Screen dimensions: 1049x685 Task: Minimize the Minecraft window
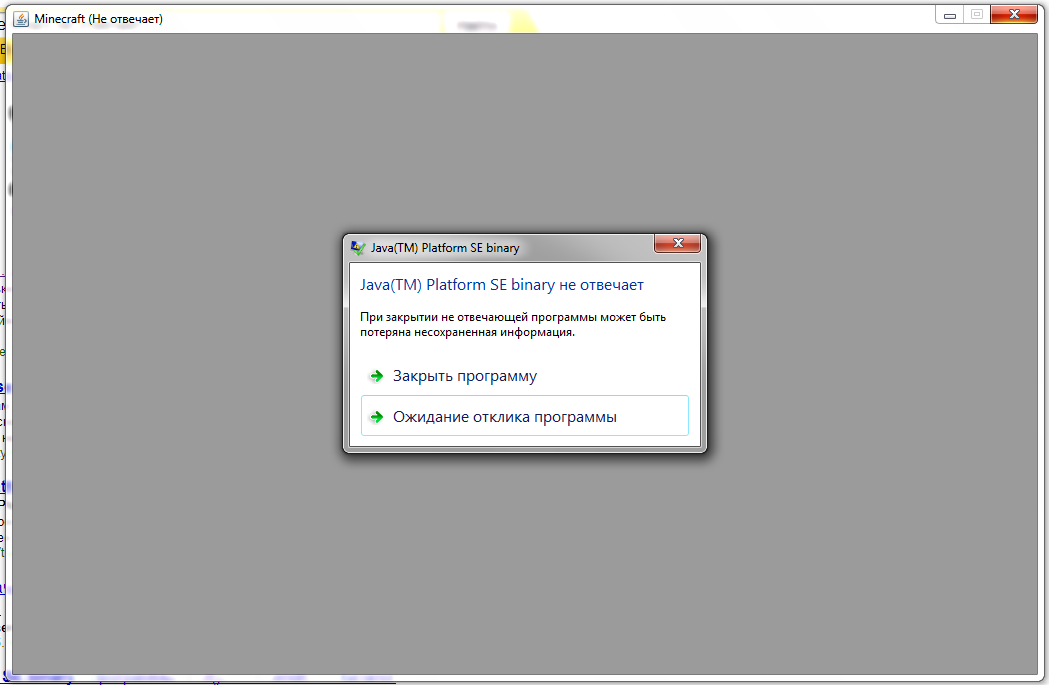949,15
